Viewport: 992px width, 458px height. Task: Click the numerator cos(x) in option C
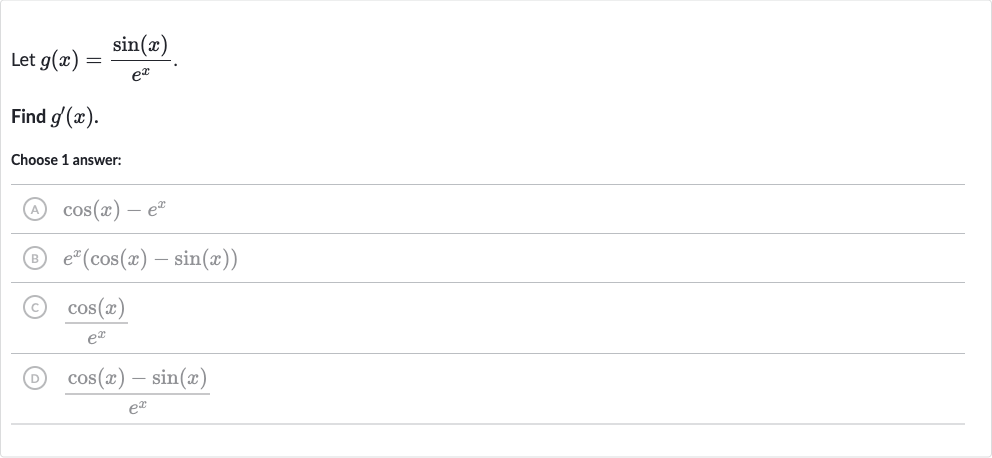[96, 308]
